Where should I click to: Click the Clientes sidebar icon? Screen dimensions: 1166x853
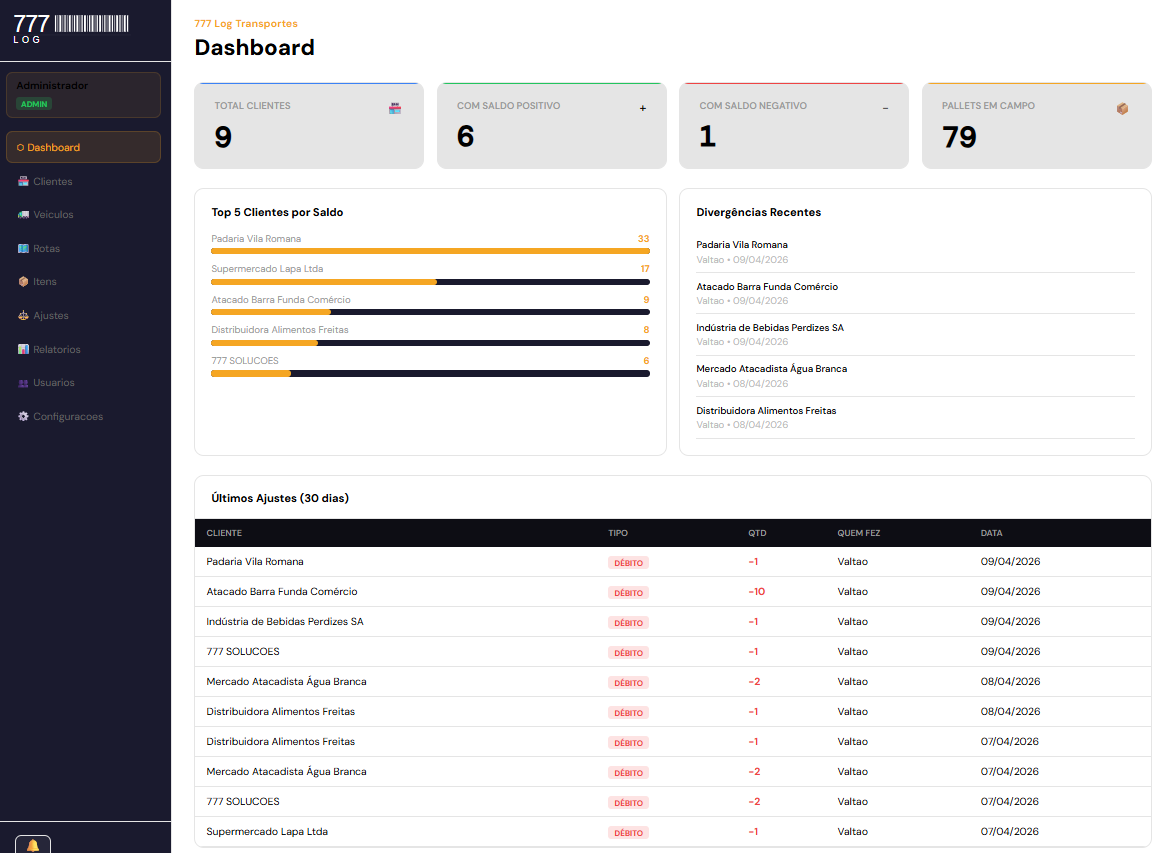[23, 181]
